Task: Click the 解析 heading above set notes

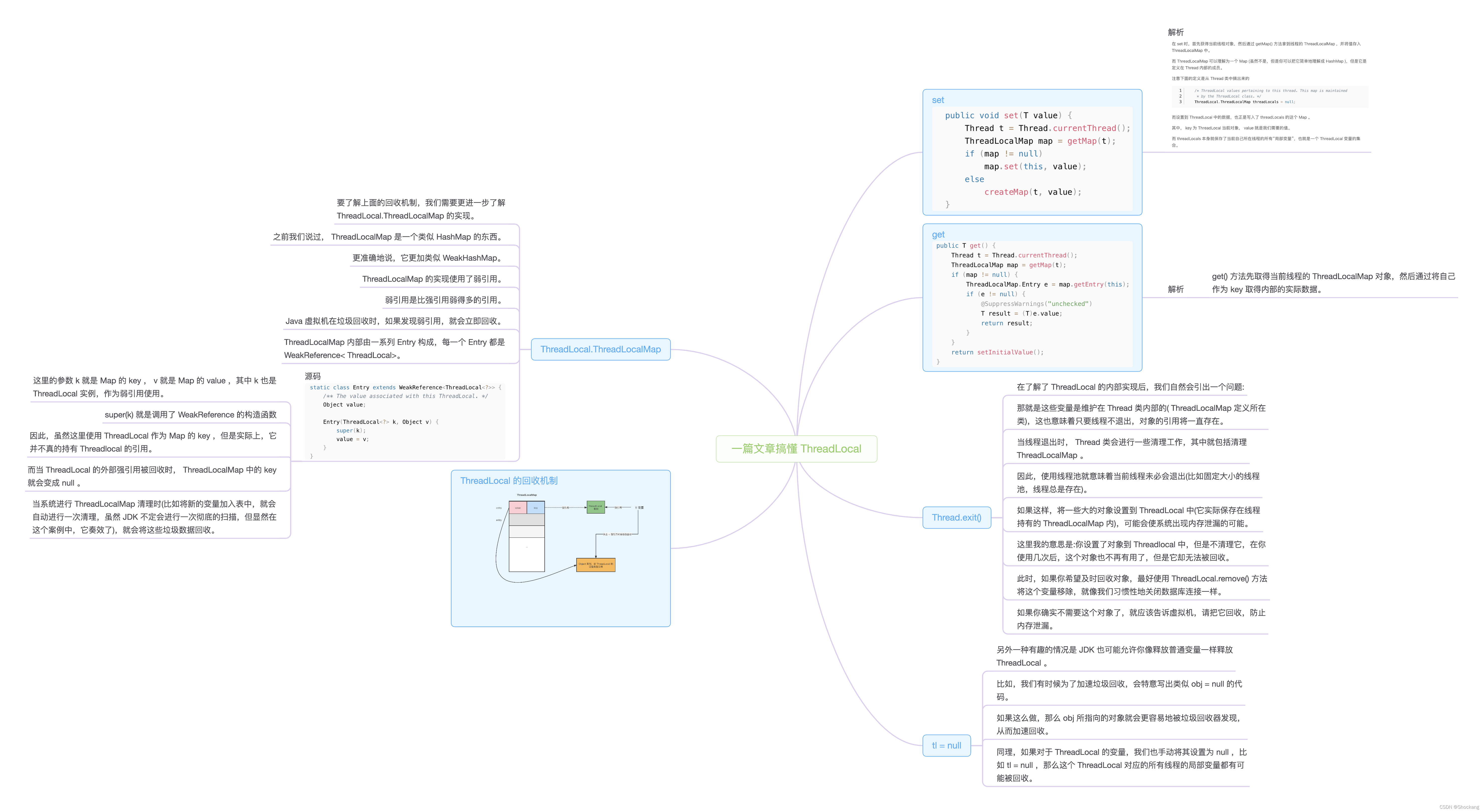Action: coord(1176,32)
